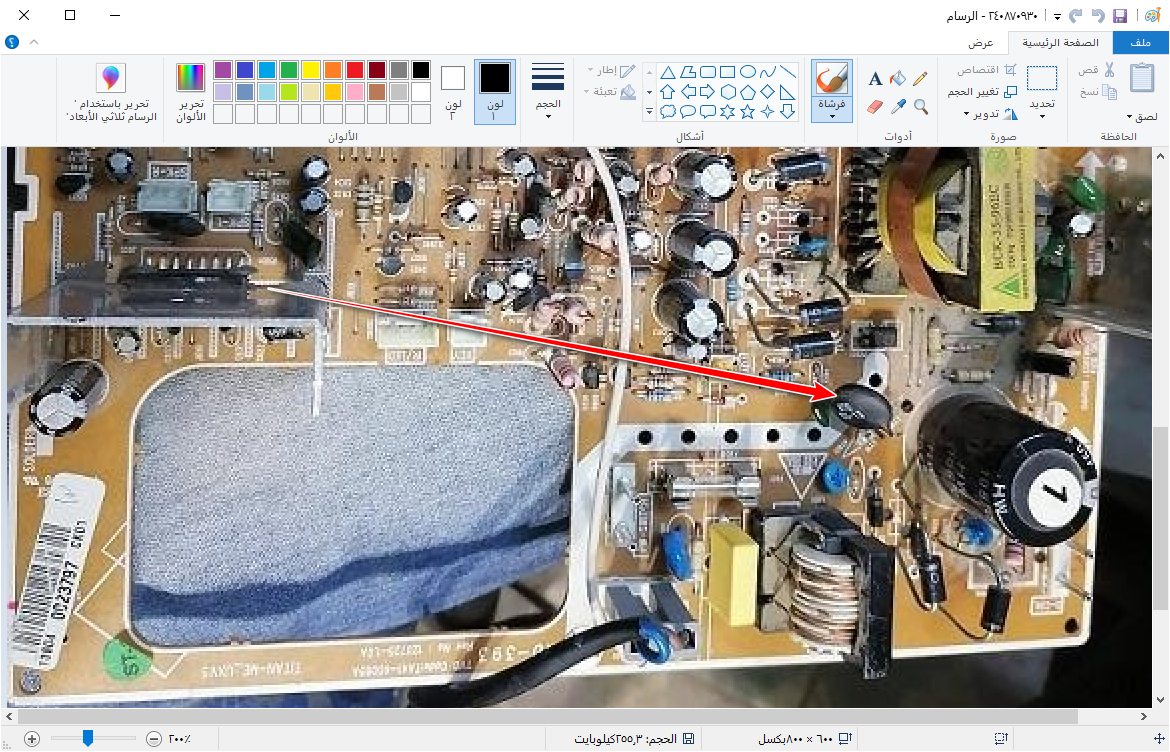The width and height of the screenshot is (1170, 752).
Task: Choose the yellow color swatch
Action: click(310, 70)
